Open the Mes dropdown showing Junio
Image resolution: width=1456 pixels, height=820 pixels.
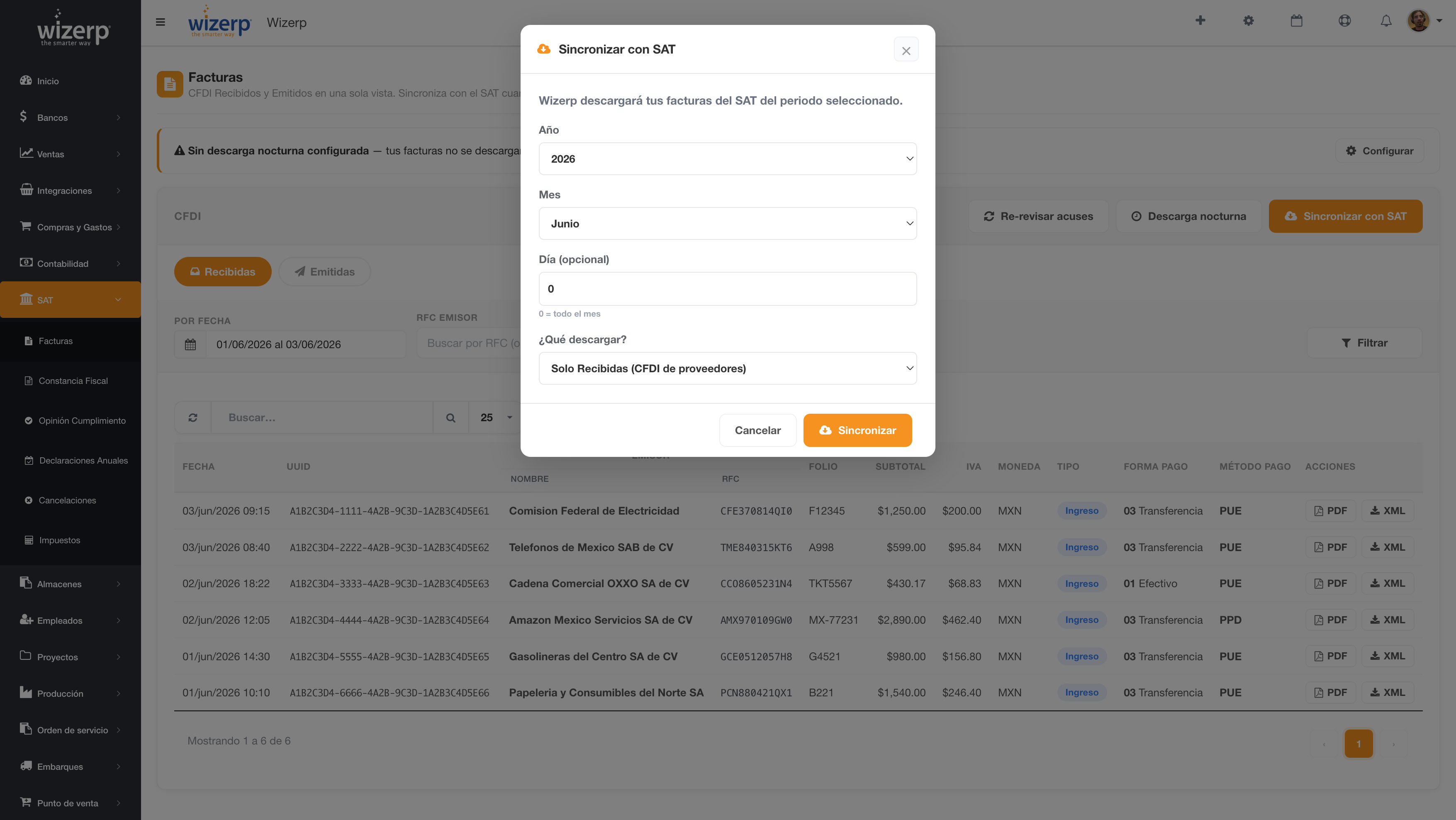[728, 223]
